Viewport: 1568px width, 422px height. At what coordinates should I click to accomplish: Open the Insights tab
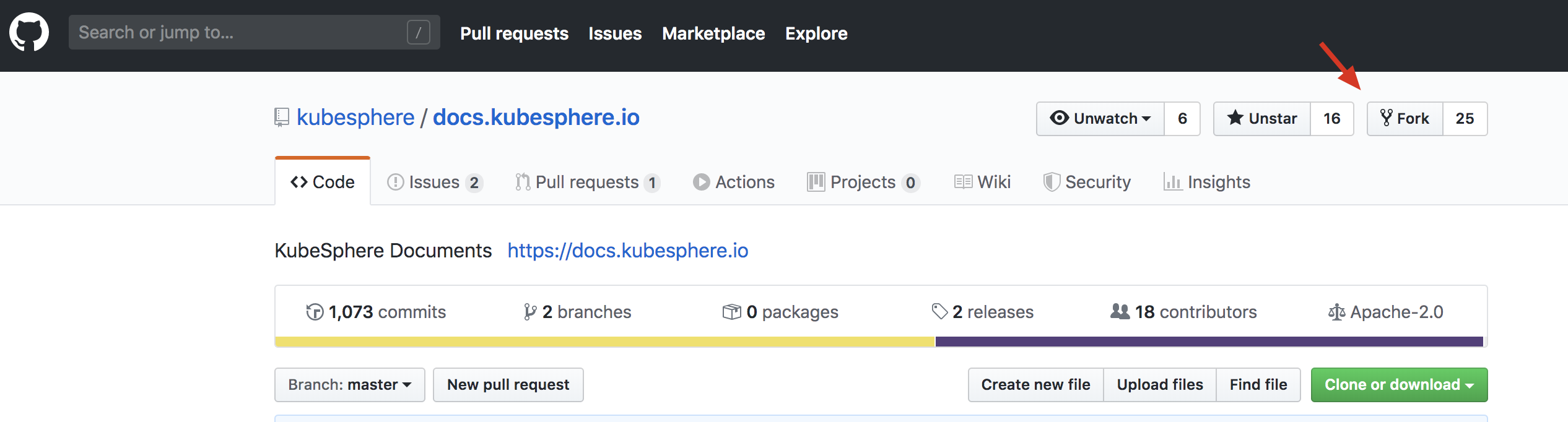click(1207, 183)
